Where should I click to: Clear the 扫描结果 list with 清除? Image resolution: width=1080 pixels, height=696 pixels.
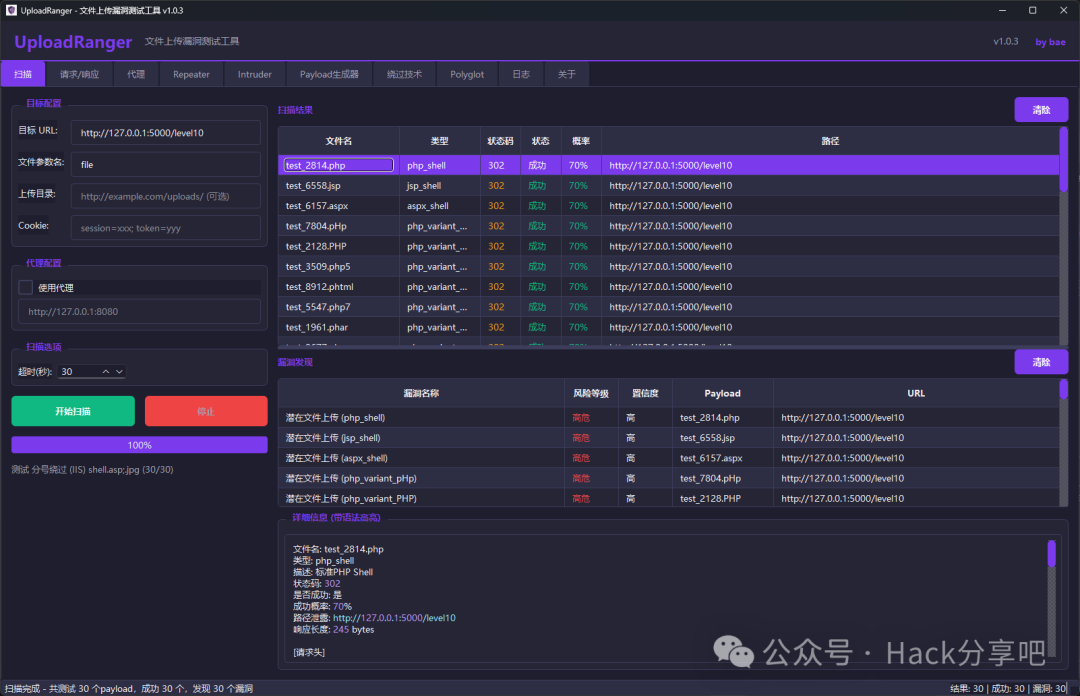[1041, 110]
